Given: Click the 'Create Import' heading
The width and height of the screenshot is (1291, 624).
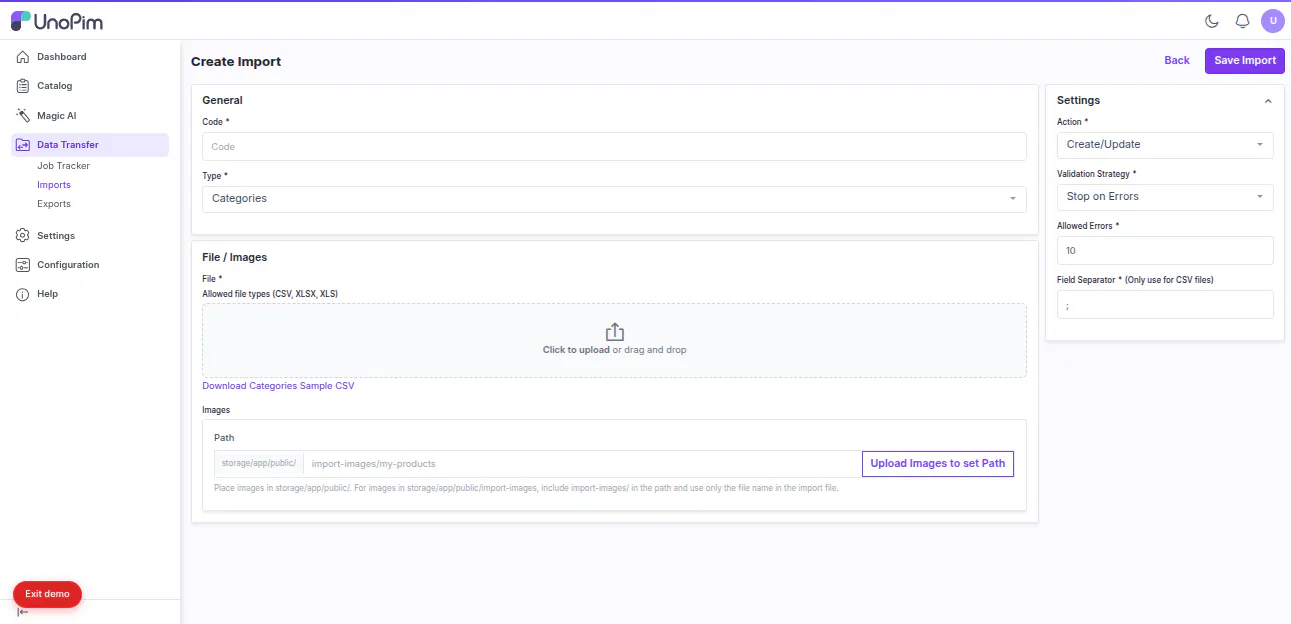Looking at the screenshot, I should tap(236, 62).
